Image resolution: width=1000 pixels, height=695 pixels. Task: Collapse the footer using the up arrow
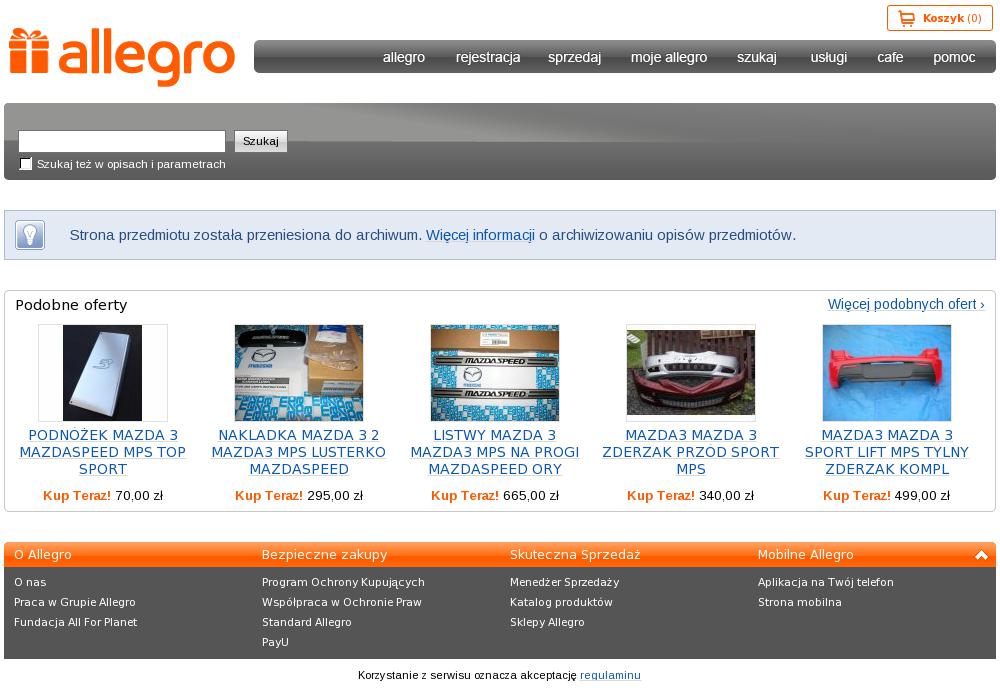(x=982, y=555)
